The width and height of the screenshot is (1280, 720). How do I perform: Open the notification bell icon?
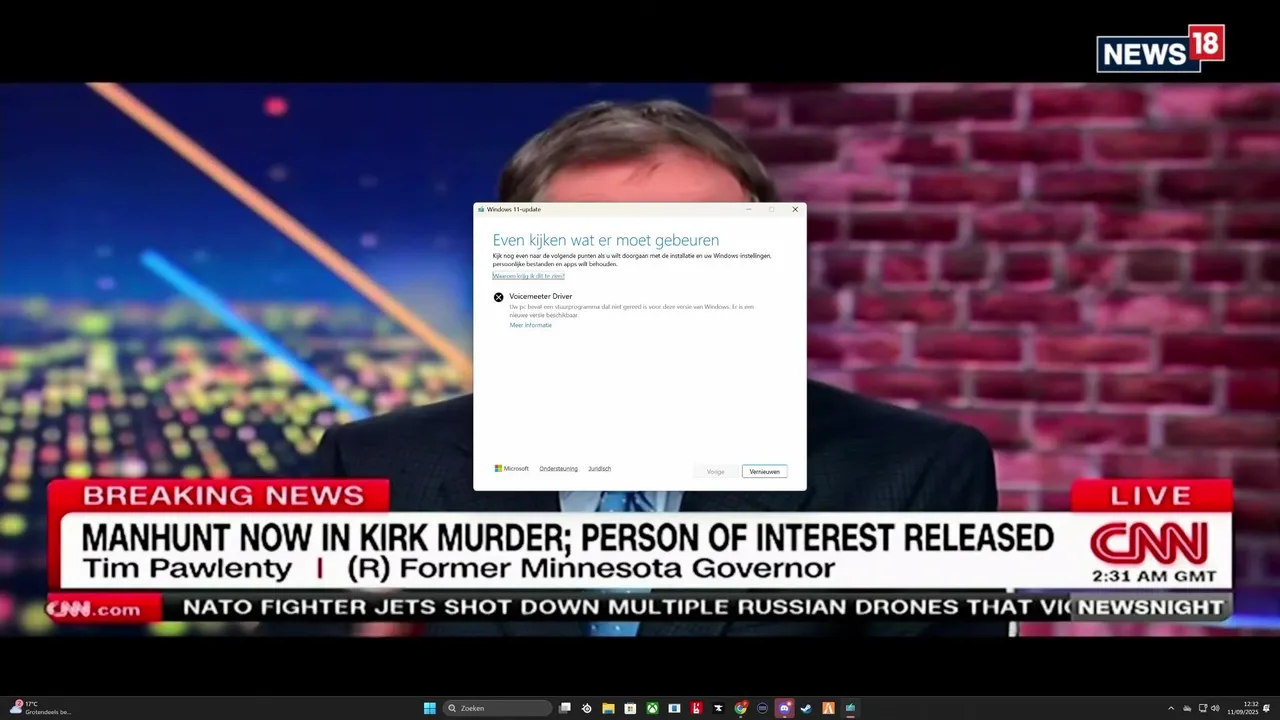(x=1267, y=708)
